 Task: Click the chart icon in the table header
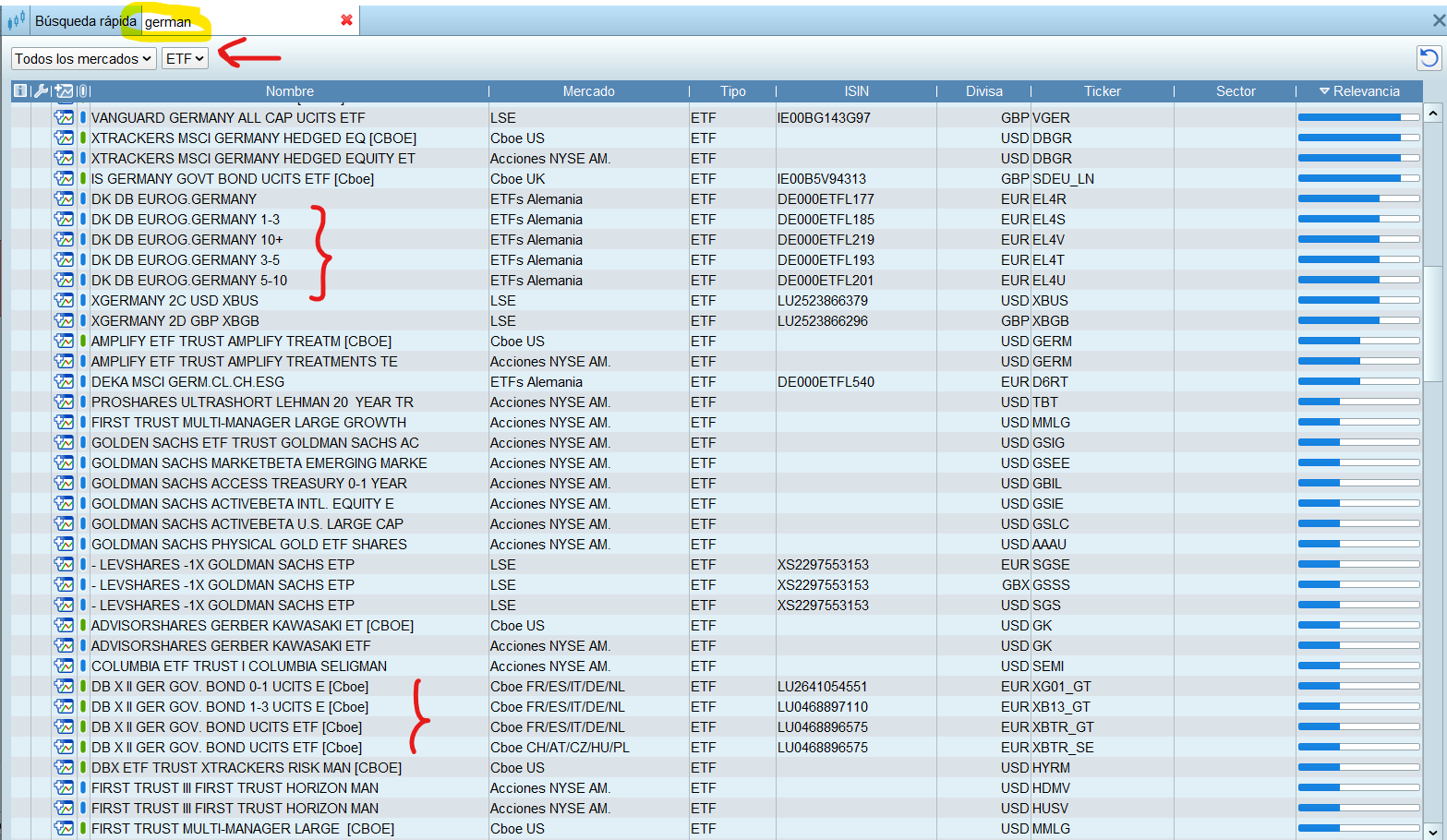click(64, 90)
